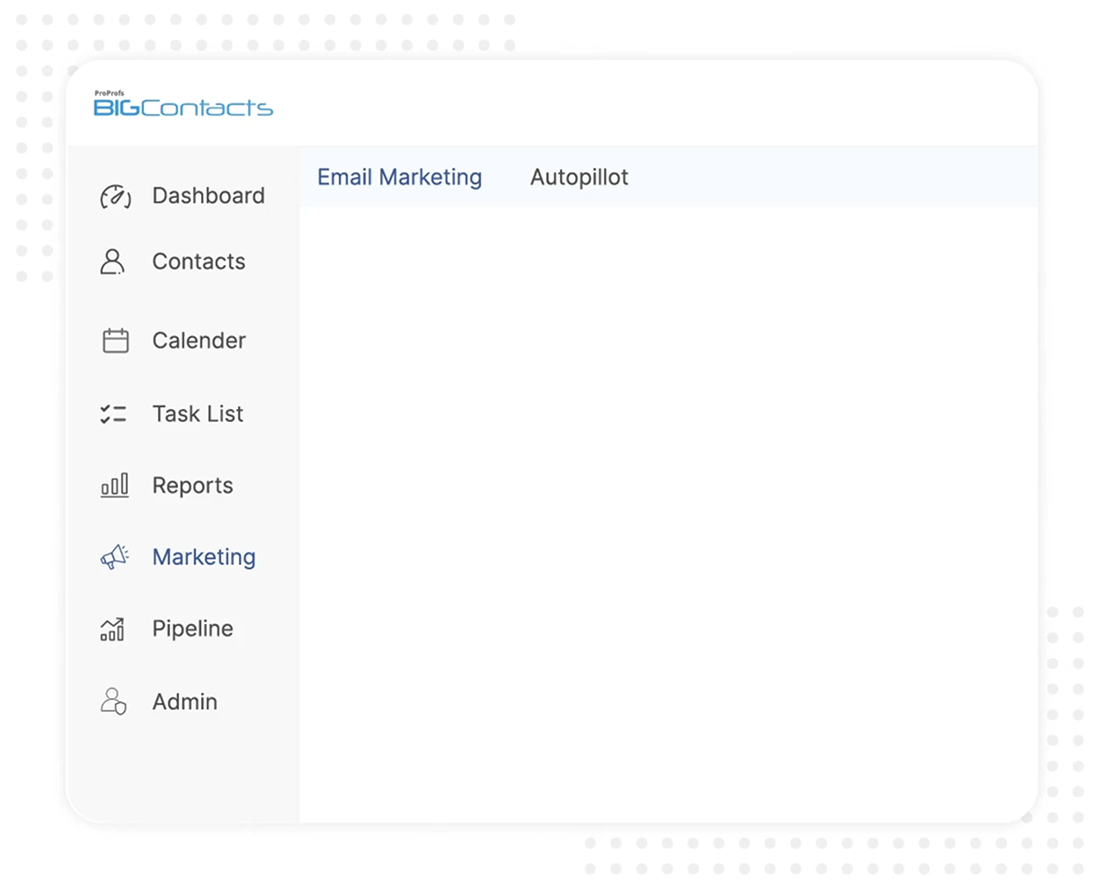Click the BIGContacts logo
Screen dimensions: 1104x892
click(x=182, y=108)
